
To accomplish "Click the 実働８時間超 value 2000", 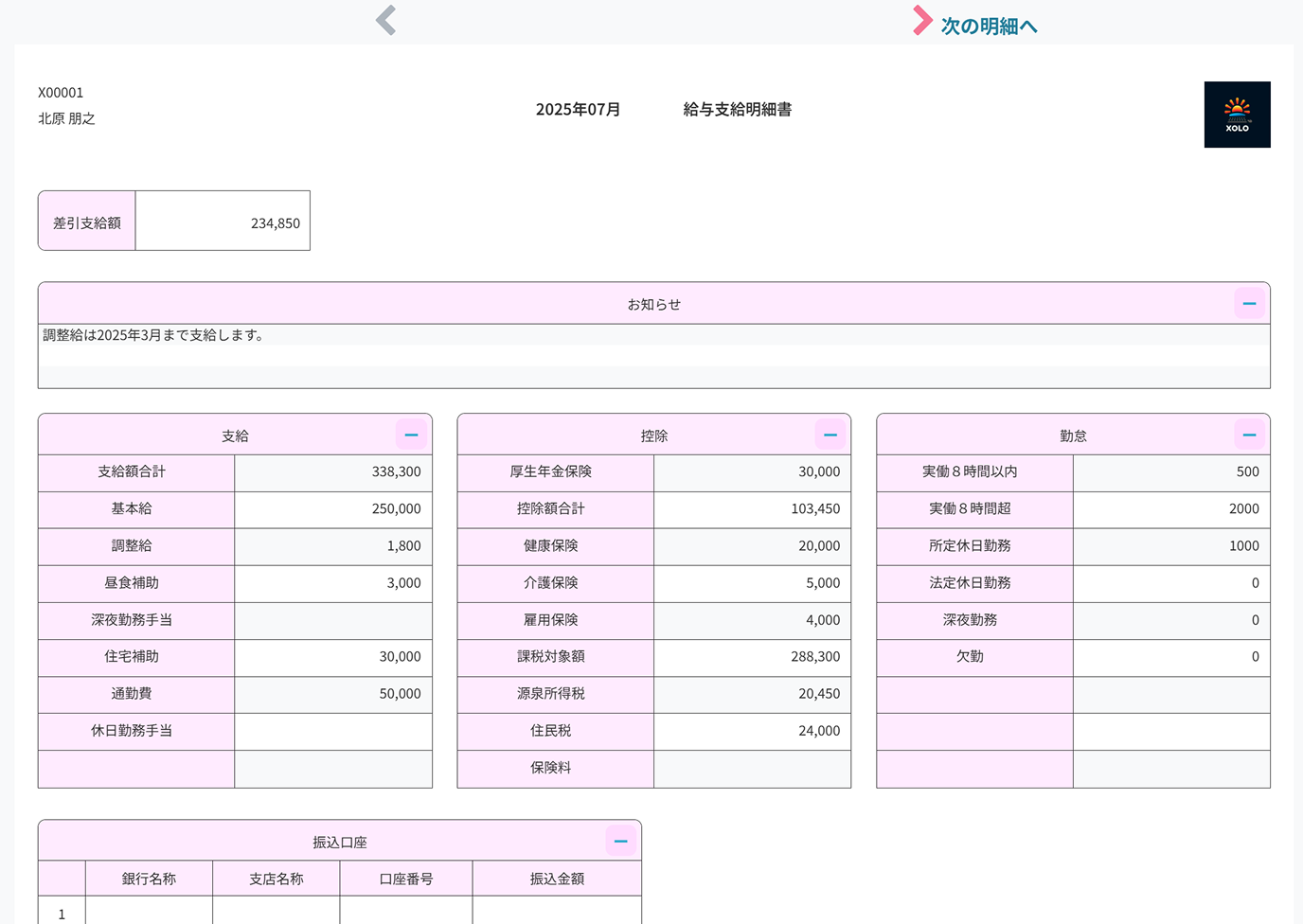I will (x=1242, y=508).
